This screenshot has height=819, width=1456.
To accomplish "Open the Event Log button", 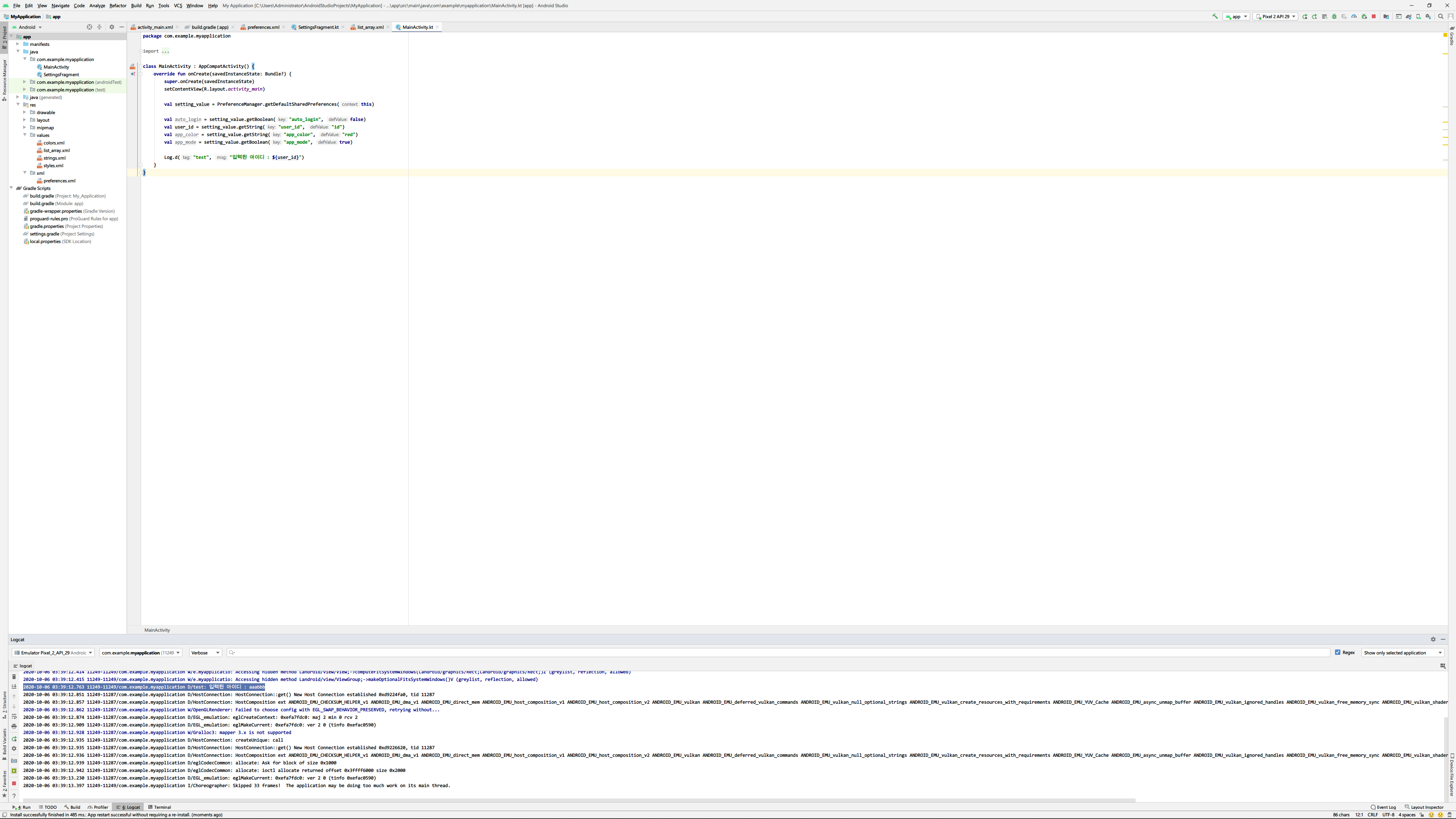I will point(1383,807).
